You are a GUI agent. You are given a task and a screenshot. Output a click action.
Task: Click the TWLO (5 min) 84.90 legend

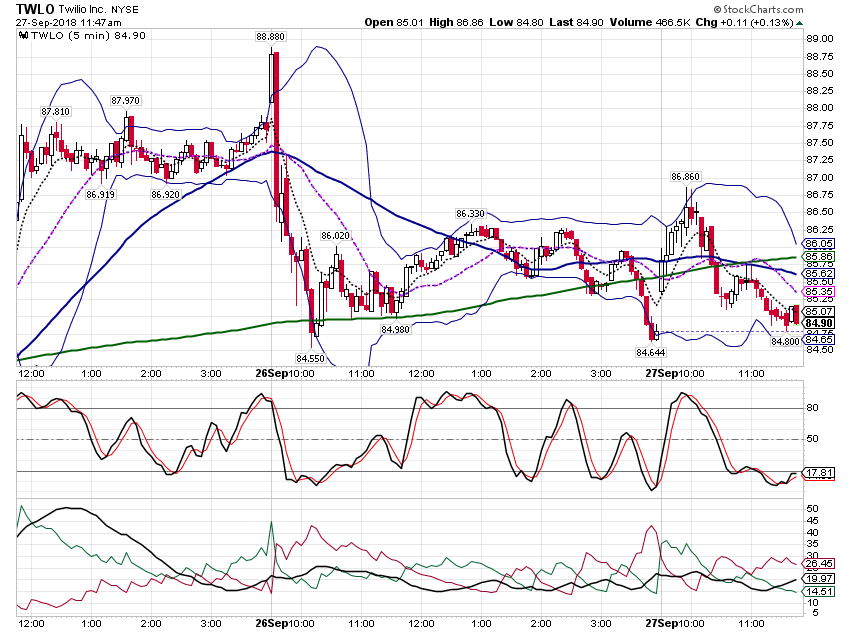(88, 36)
